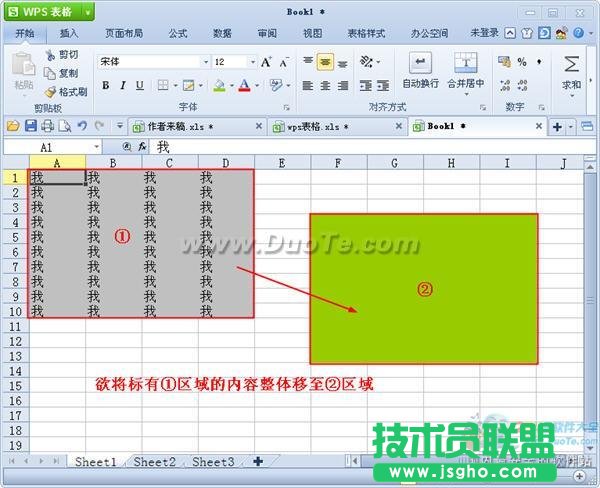Increase font size with large A icon

coord(266,62)
